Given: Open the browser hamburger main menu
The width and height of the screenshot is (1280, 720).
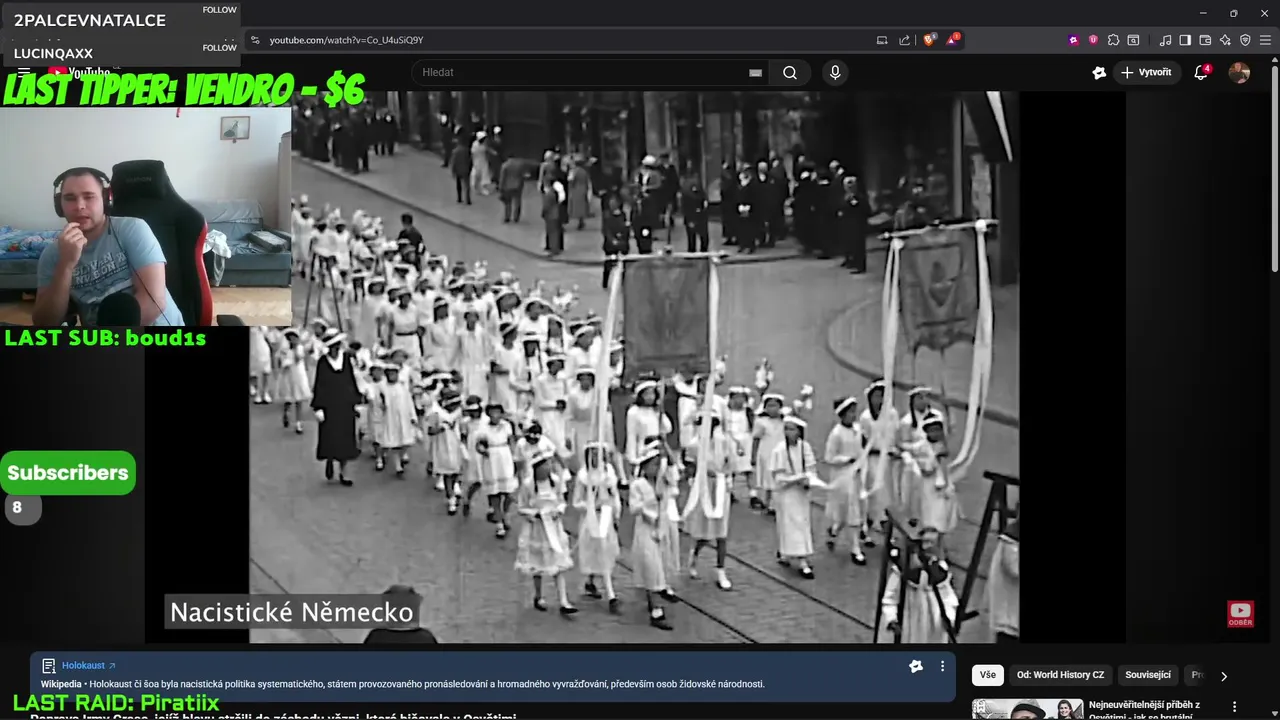Looking at the screenshot, I should (1265, 40).
